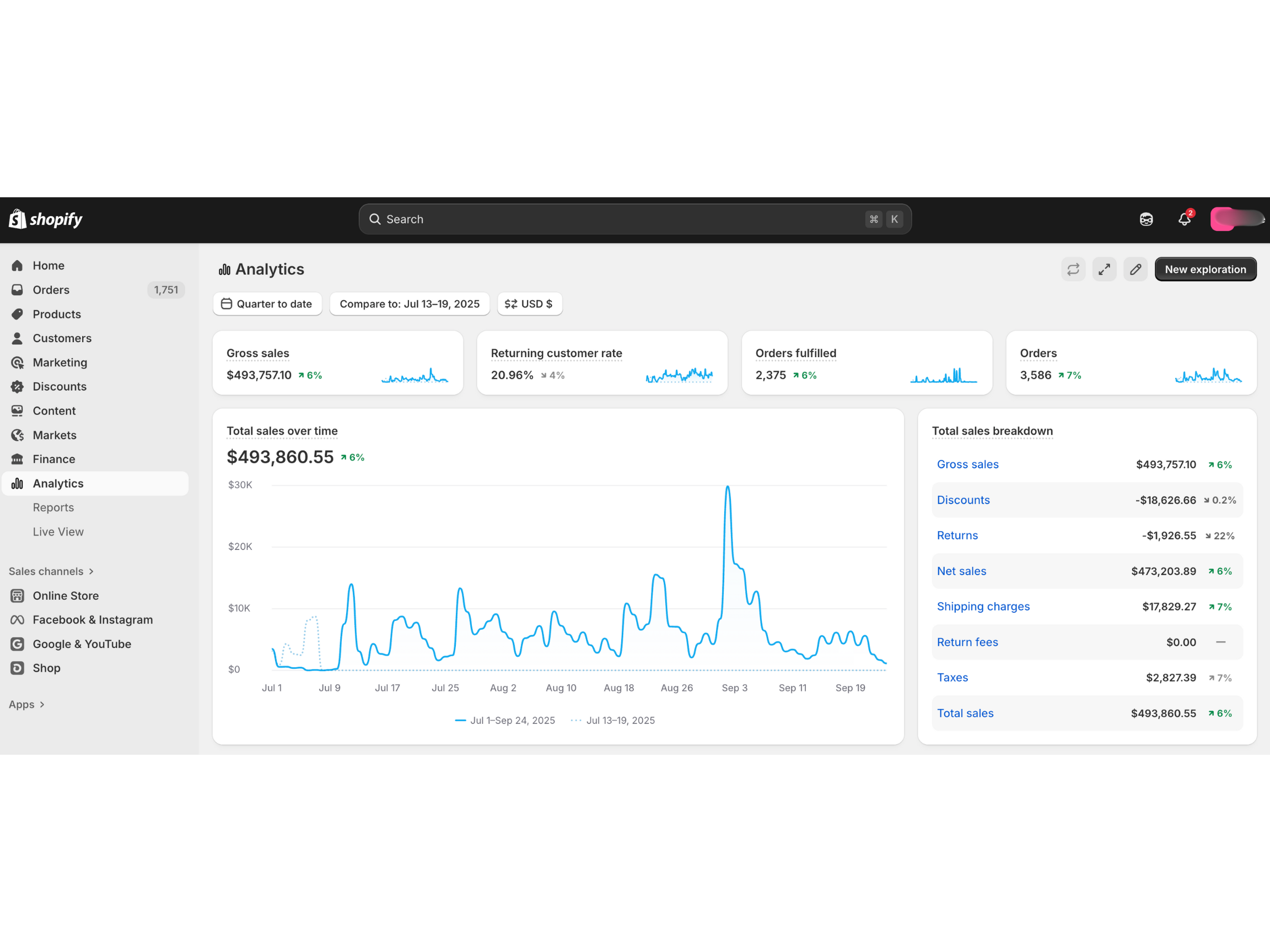Open the Quarter to date date picker
1270x952 pixels.
pos(267,304)
